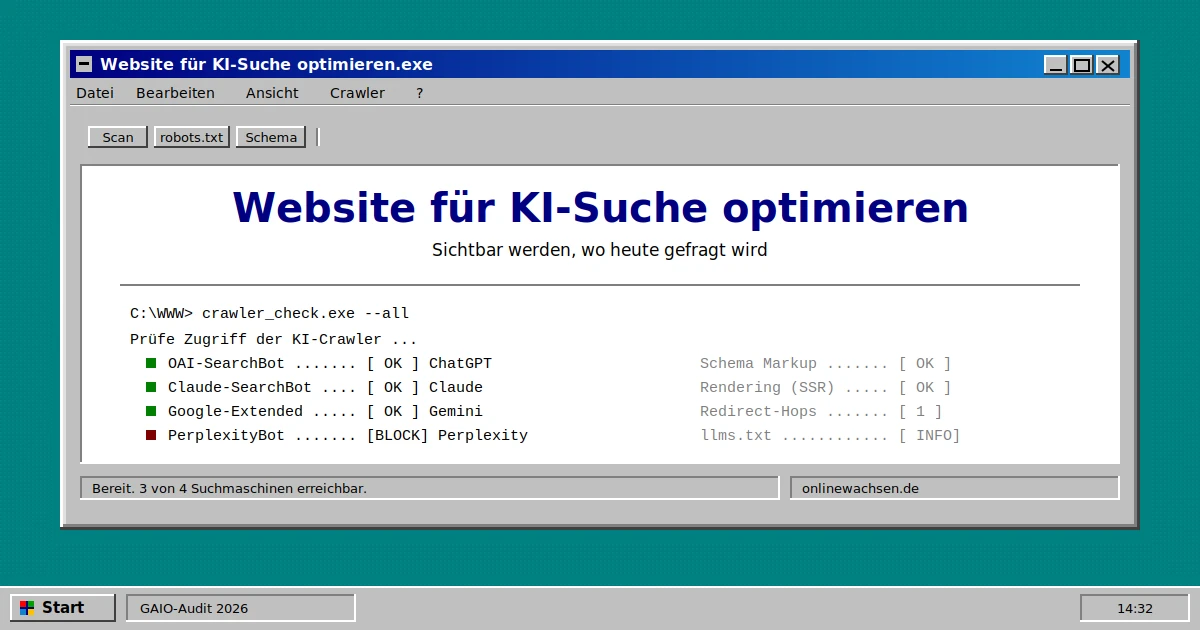Click the 'llms.txt' INFO status line
This screenshot has width=1200, height=630.
[830, 435]
